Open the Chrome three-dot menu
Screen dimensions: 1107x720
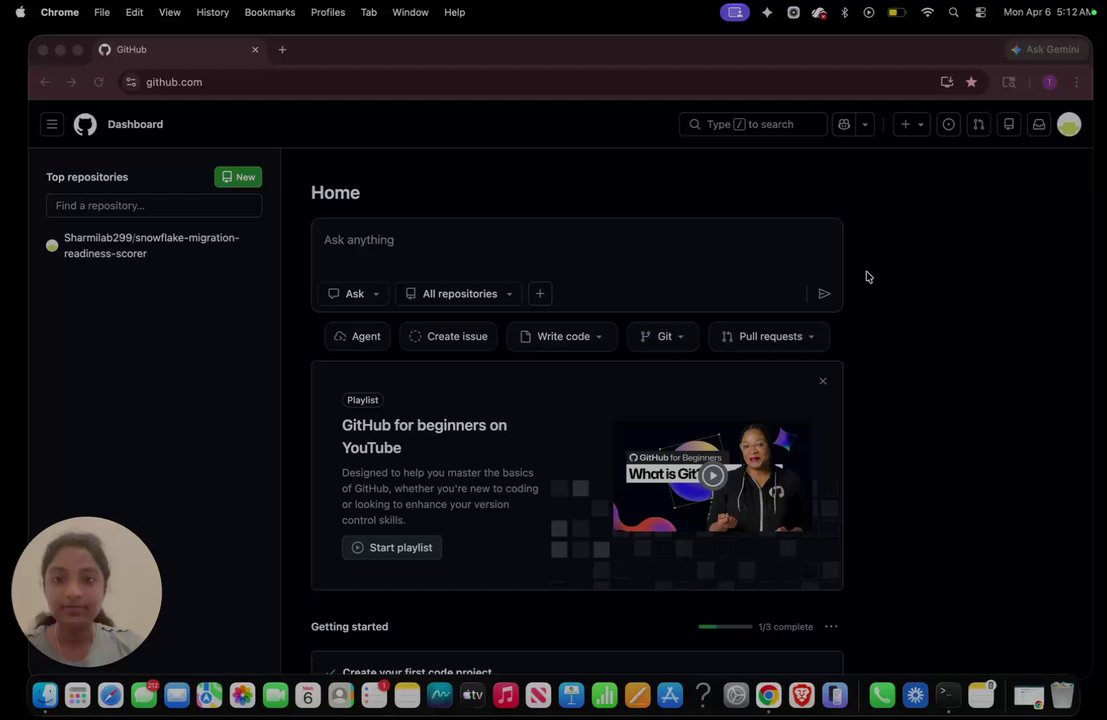1076,83
